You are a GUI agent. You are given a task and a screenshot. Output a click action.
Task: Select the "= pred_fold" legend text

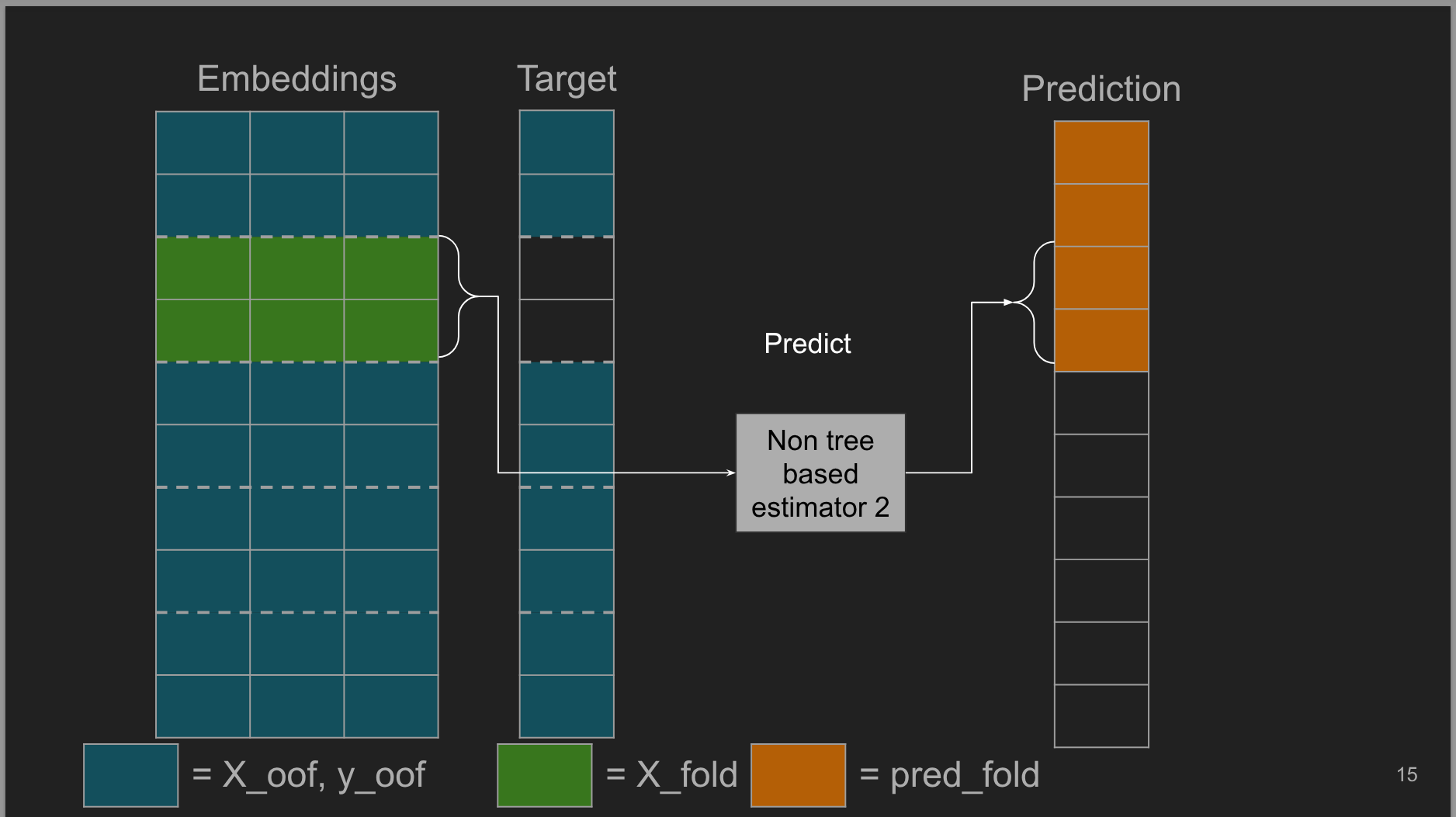click(x=949, y=775)
